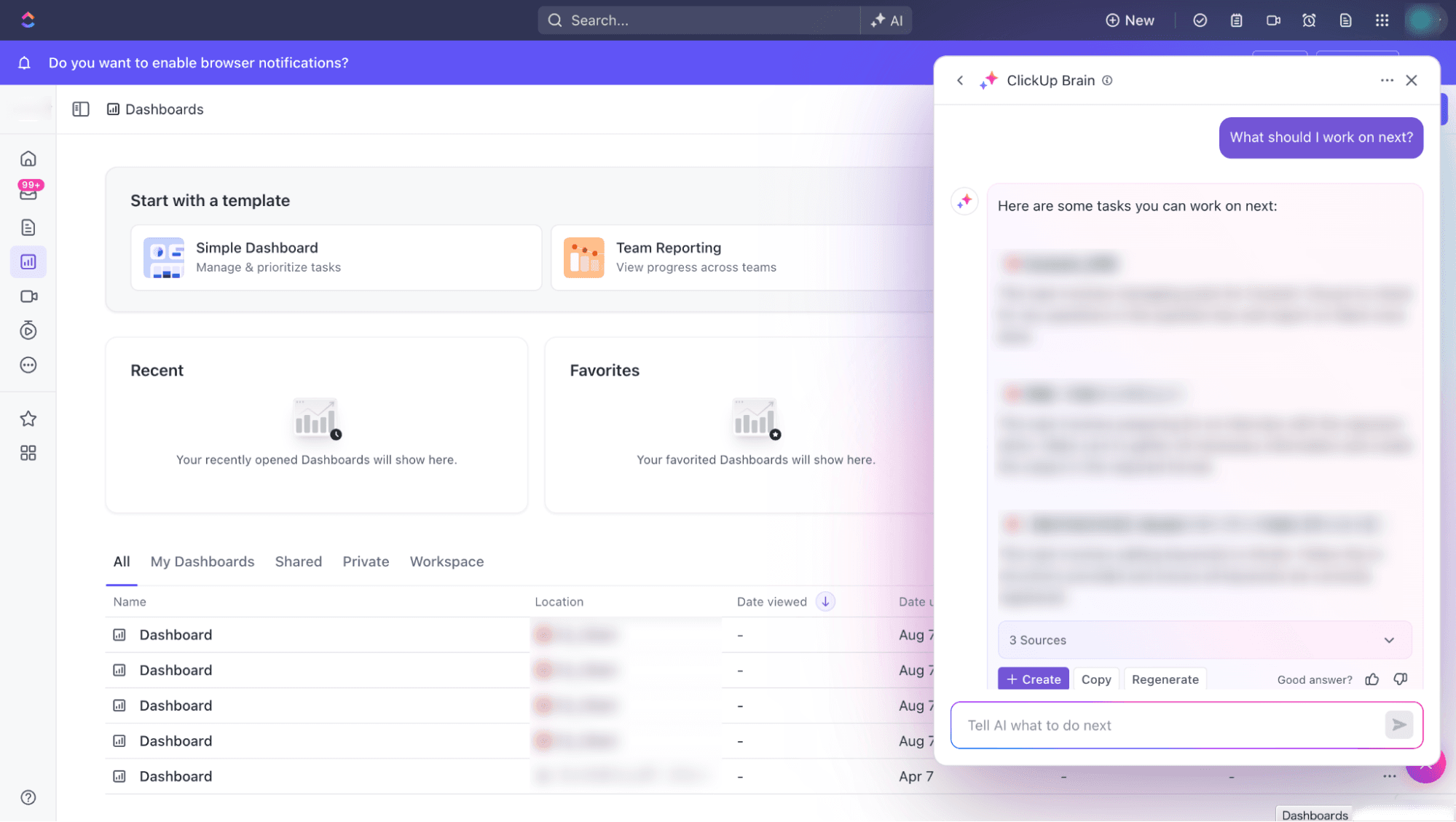Open the row options ellipsis for Apr 7 dashboard

(x=1390, y=776)
